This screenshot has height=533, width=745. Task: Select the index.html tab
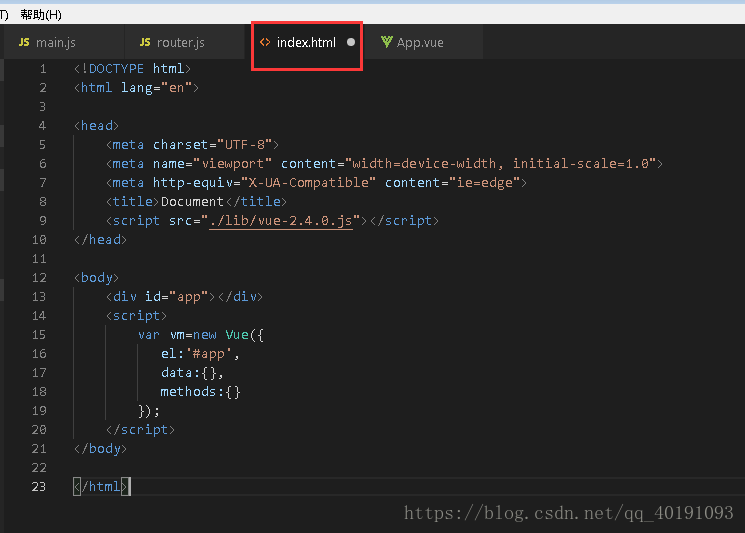pos(306,43)
